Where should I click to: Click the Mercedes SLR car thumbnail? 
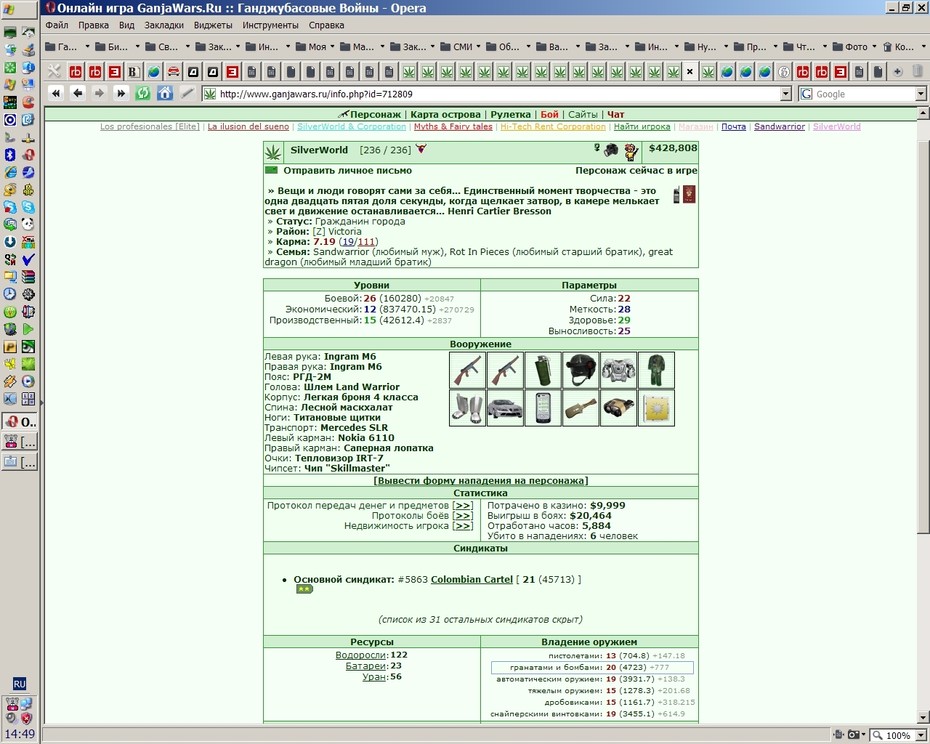(x=505, y=408)
